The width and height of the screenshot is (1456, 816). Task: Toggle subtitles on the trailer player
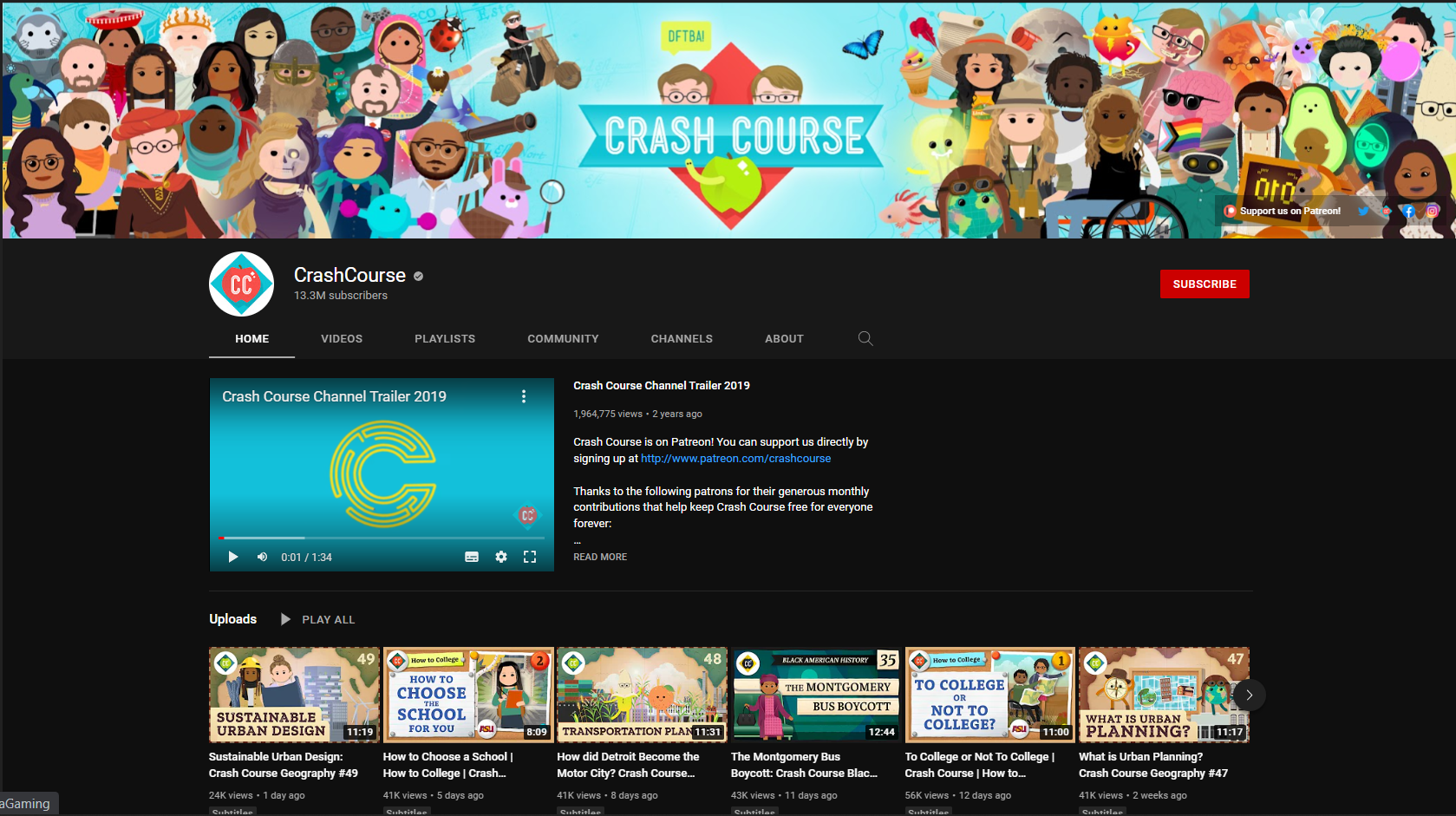(x=472, y=557)
